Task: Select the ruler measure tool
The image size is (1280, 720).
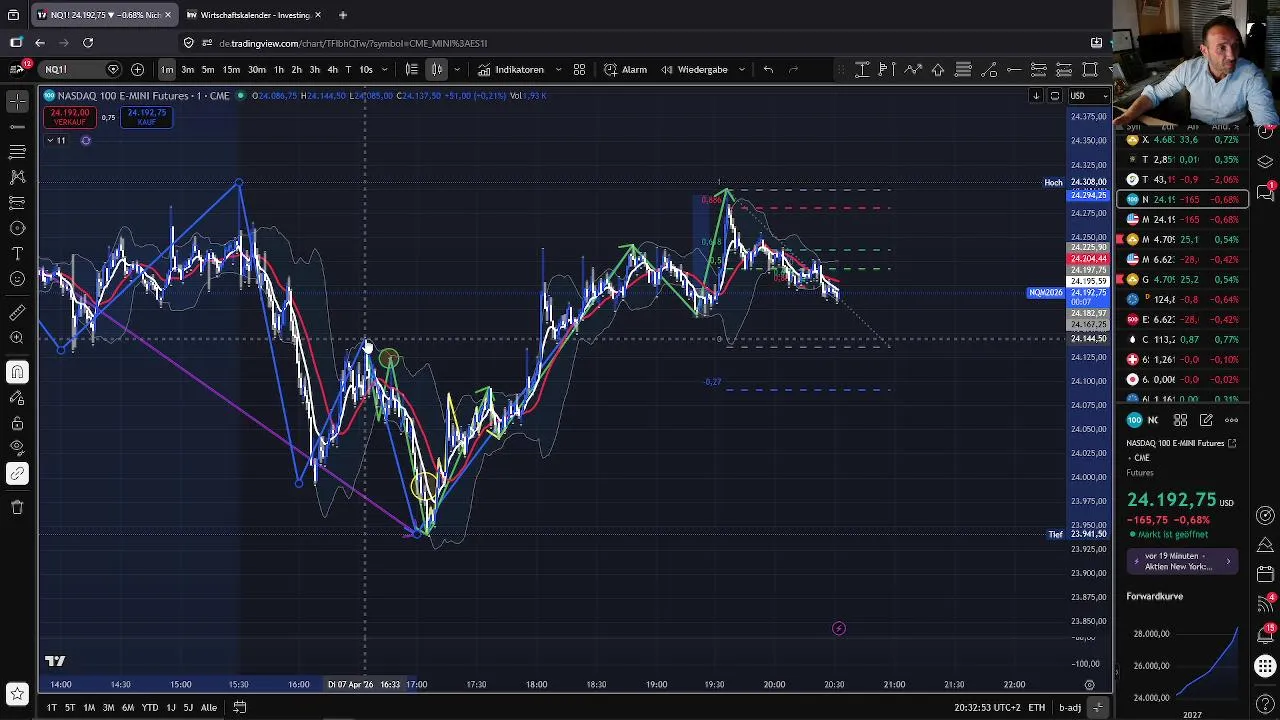Action: click(x=17, y=313)
